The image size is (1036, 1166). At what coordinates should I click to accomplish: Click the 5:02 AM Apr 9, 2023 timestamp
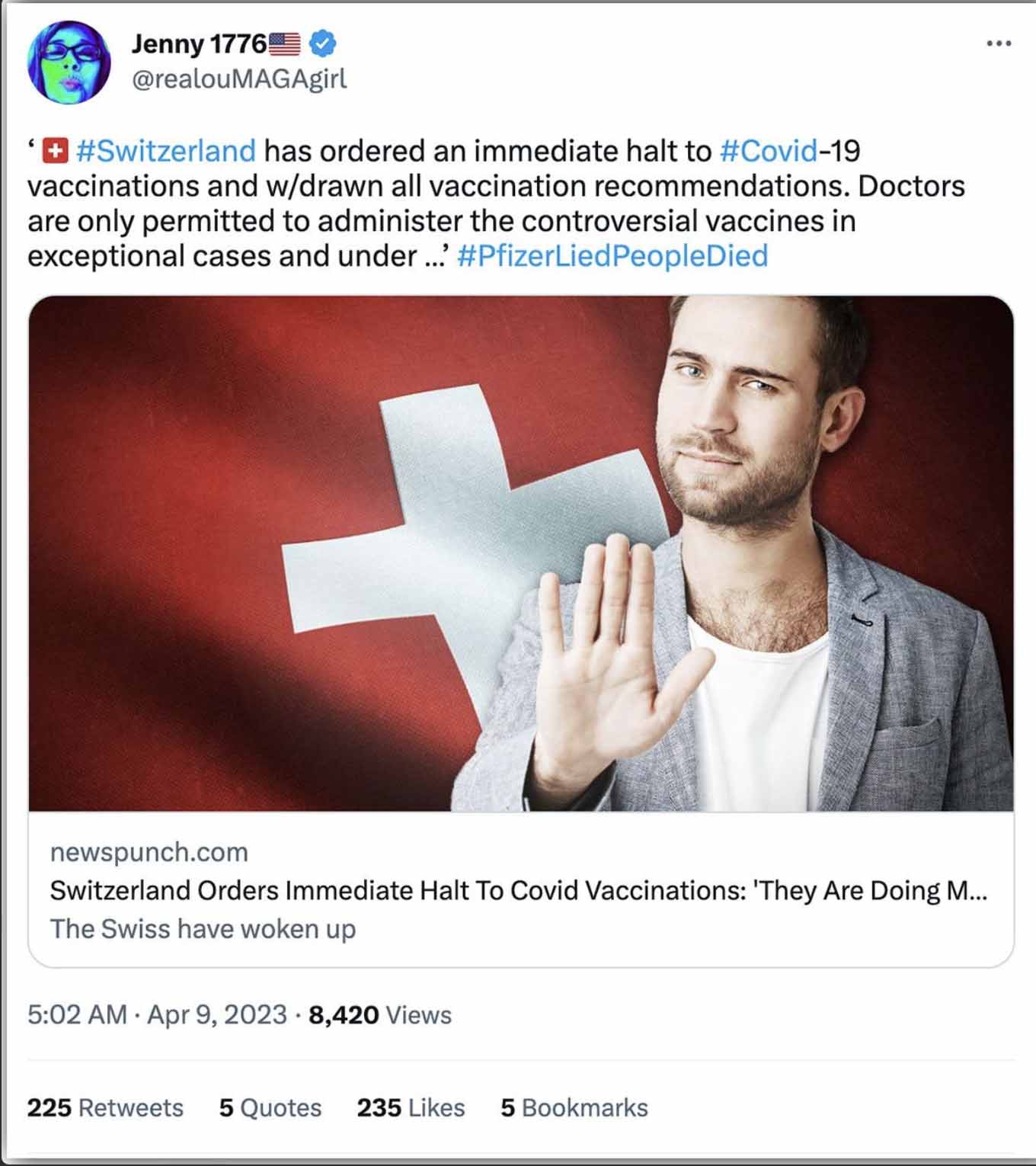pos(157,1015)
